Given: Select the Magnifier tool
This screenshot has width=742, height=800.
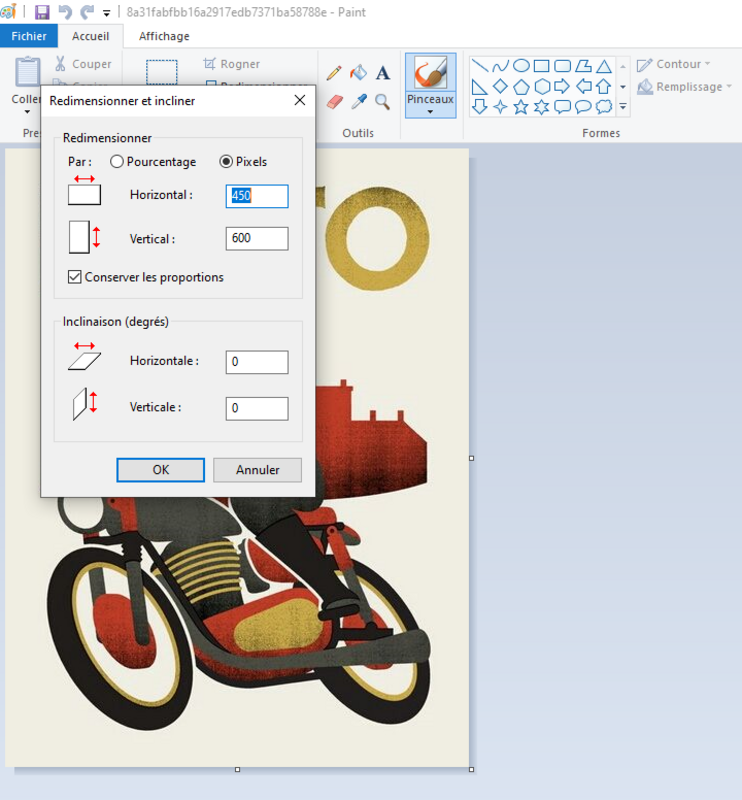Looking at the screenshot, I should pos(383,102).
